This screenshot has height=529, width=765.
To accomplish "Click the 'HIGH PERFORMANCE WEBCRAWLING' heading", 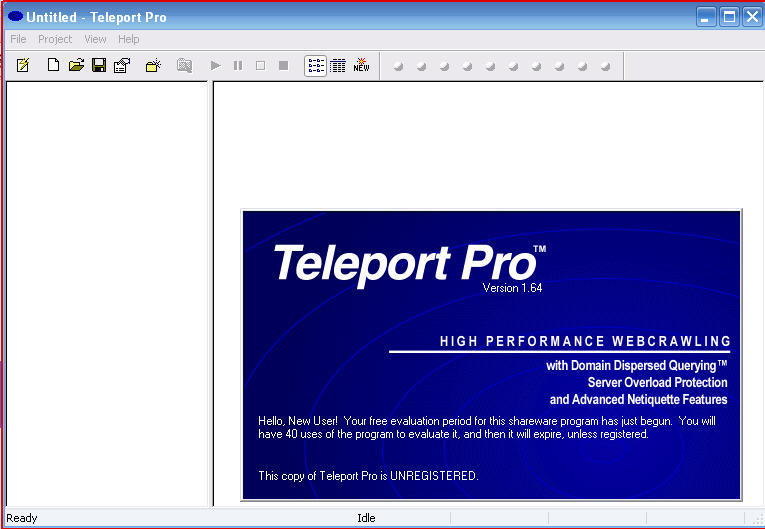I will 585,341.
